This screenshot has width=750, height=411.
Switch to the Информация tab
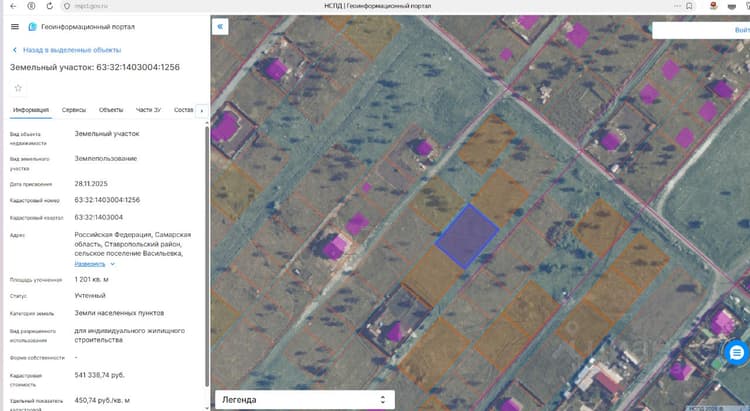(x=31, y=110)
